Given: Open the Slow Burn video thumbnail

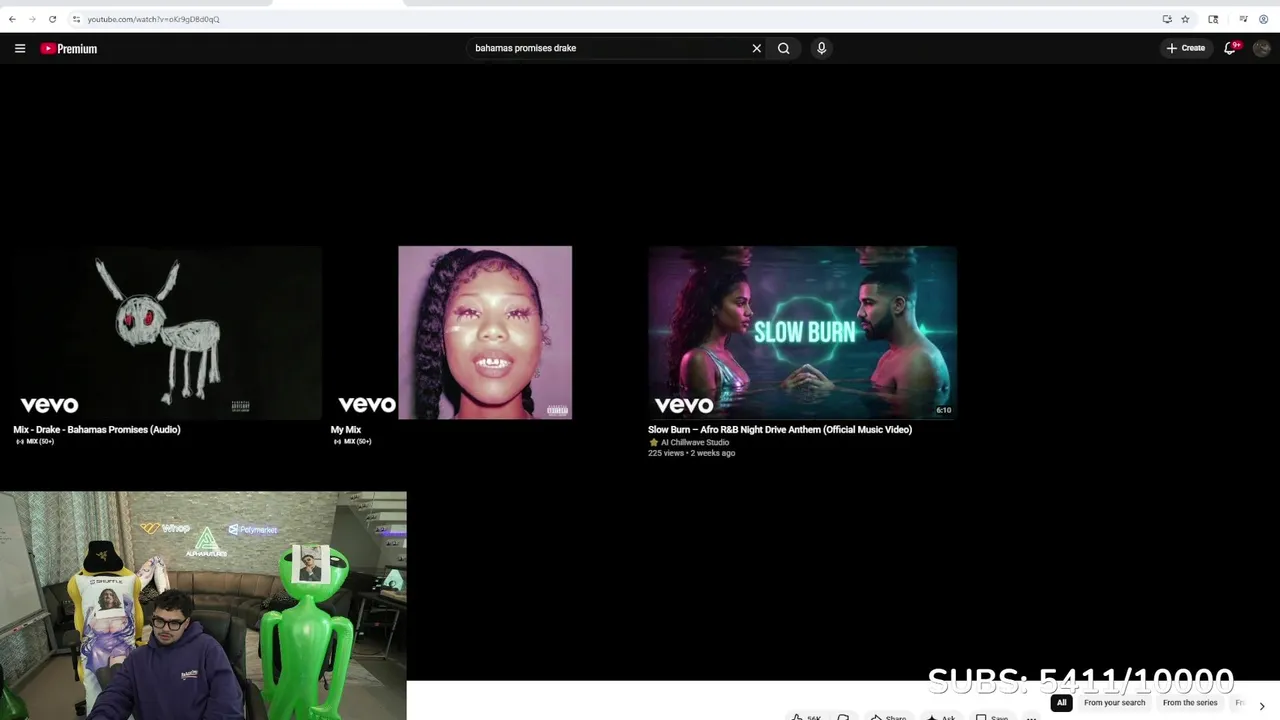Looking at the screenshot, I should click(x=802, y=333).
